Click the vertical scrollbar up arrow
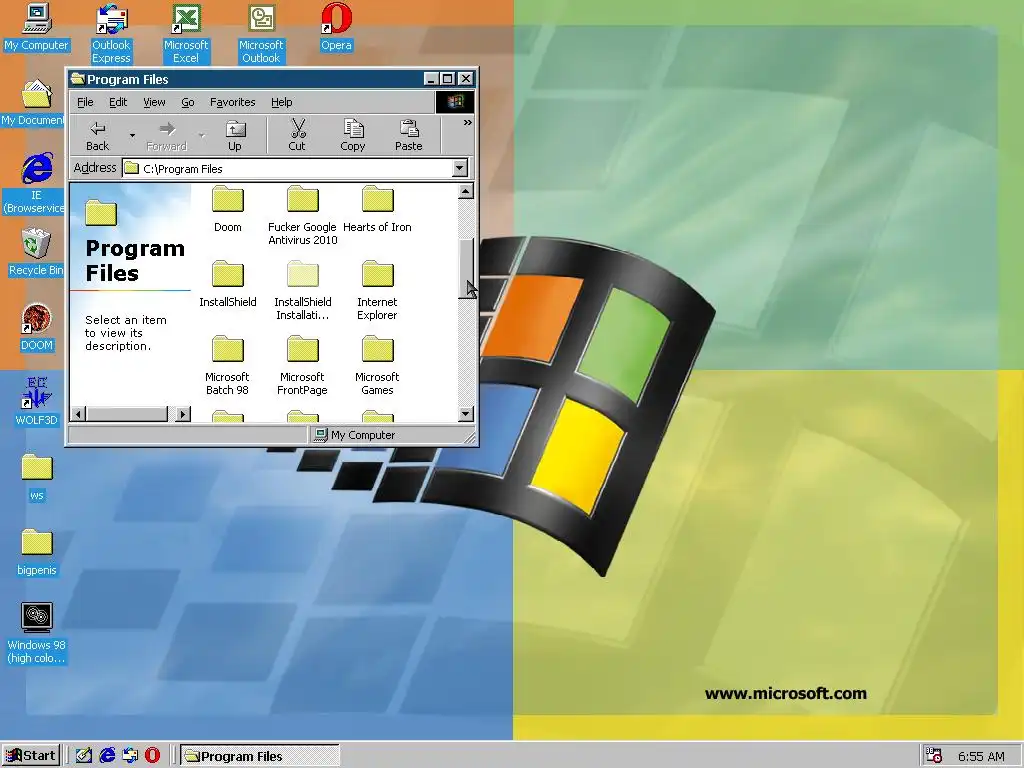The image size is (1024, 768). [x=466, y=191]
